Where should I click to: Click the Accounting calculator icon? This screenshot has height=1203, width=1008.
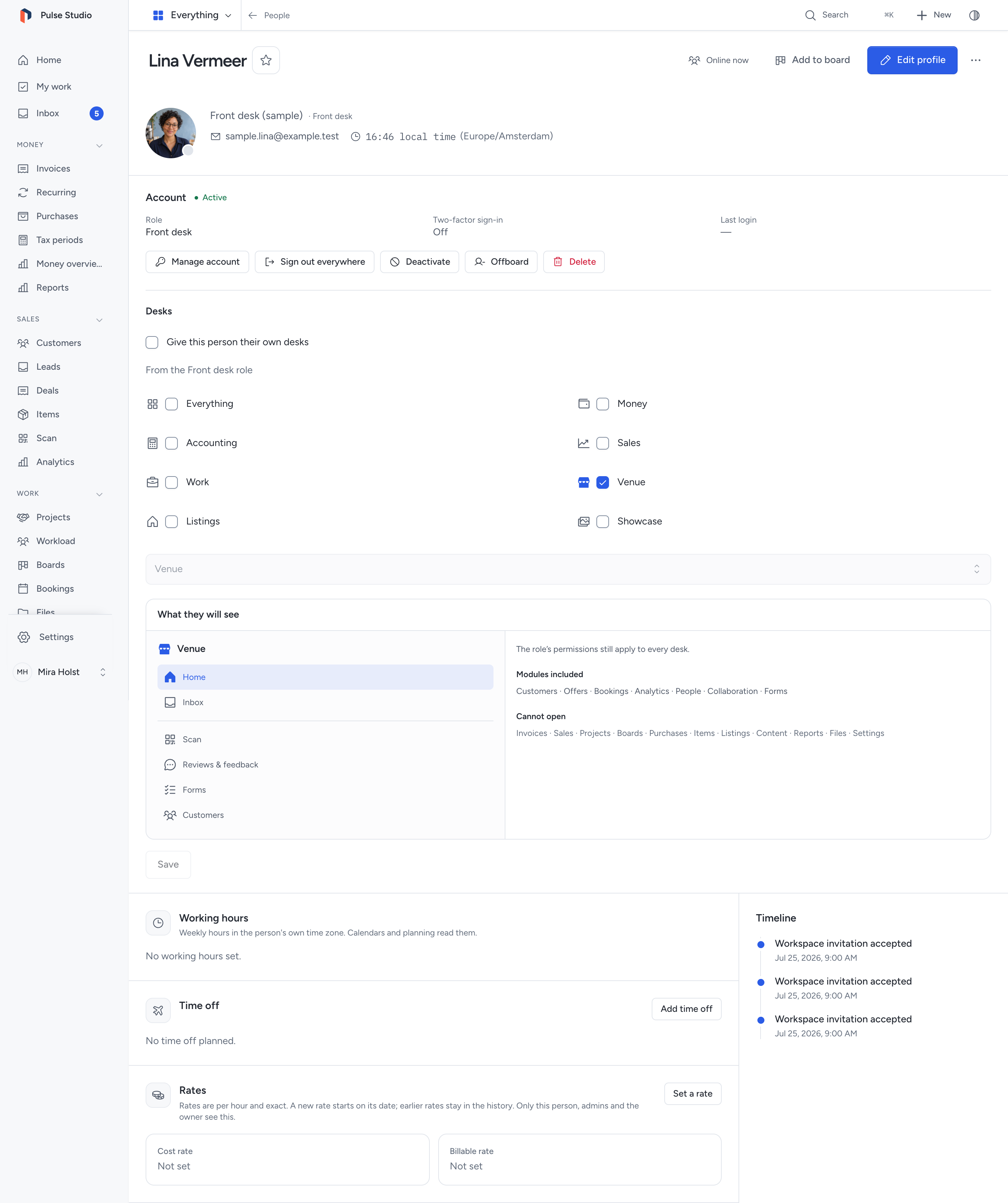click(x=152, y=443)
